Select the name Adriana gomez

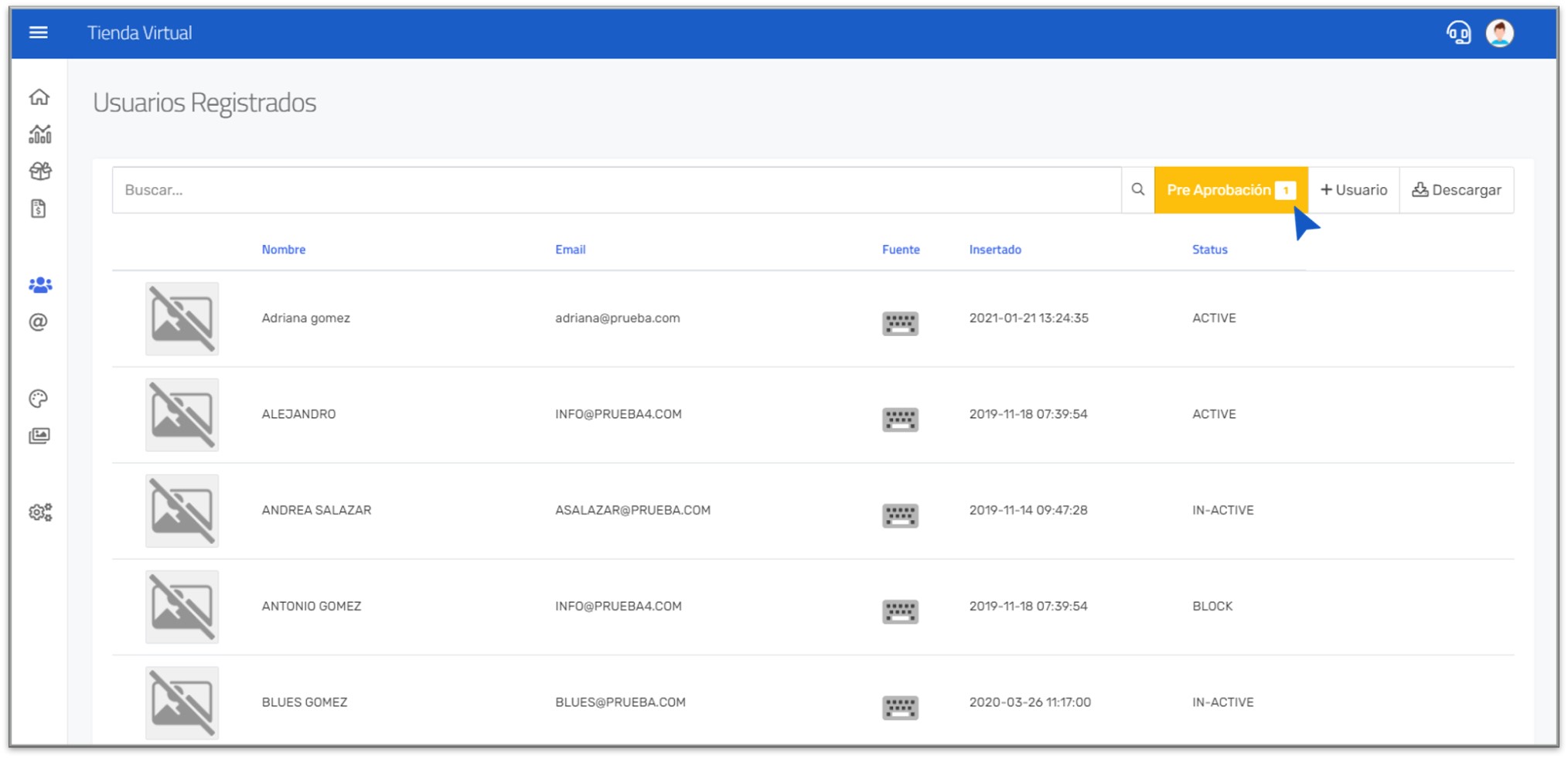coord(305,318)
